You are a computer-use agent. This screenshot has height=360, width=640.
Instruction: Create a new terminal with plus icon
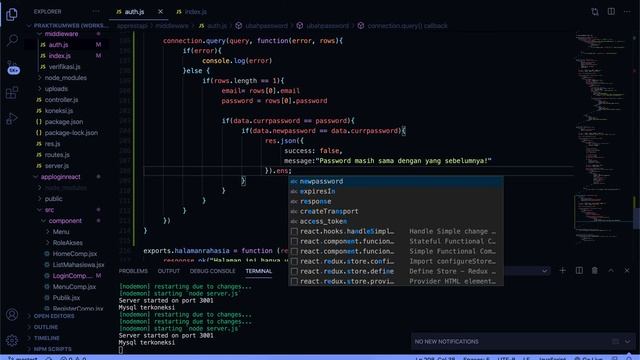click(562, 270)
